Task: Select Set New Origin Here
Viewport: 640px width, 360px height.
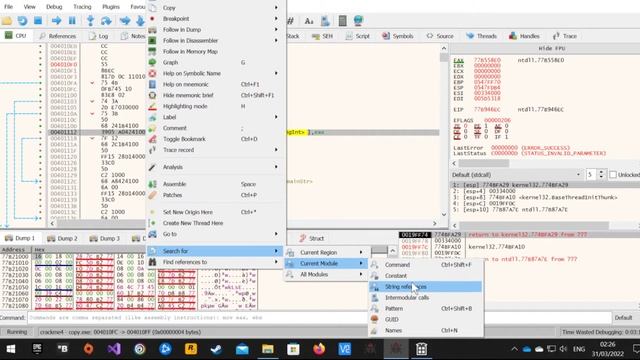Action: point(216,212)
